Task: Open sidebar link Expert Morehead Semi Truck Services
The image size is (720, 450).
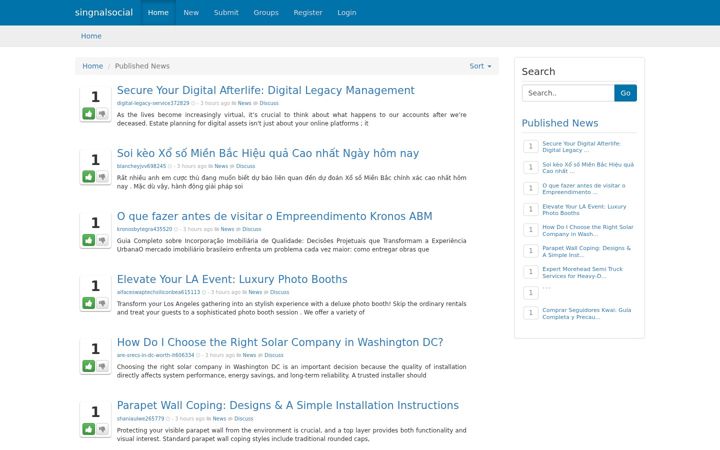Action: coord(582,272)
